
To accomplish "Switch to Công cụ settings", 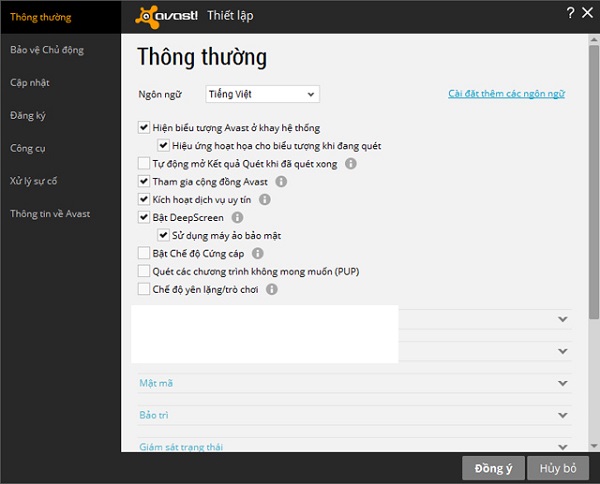I will (28, 148).
